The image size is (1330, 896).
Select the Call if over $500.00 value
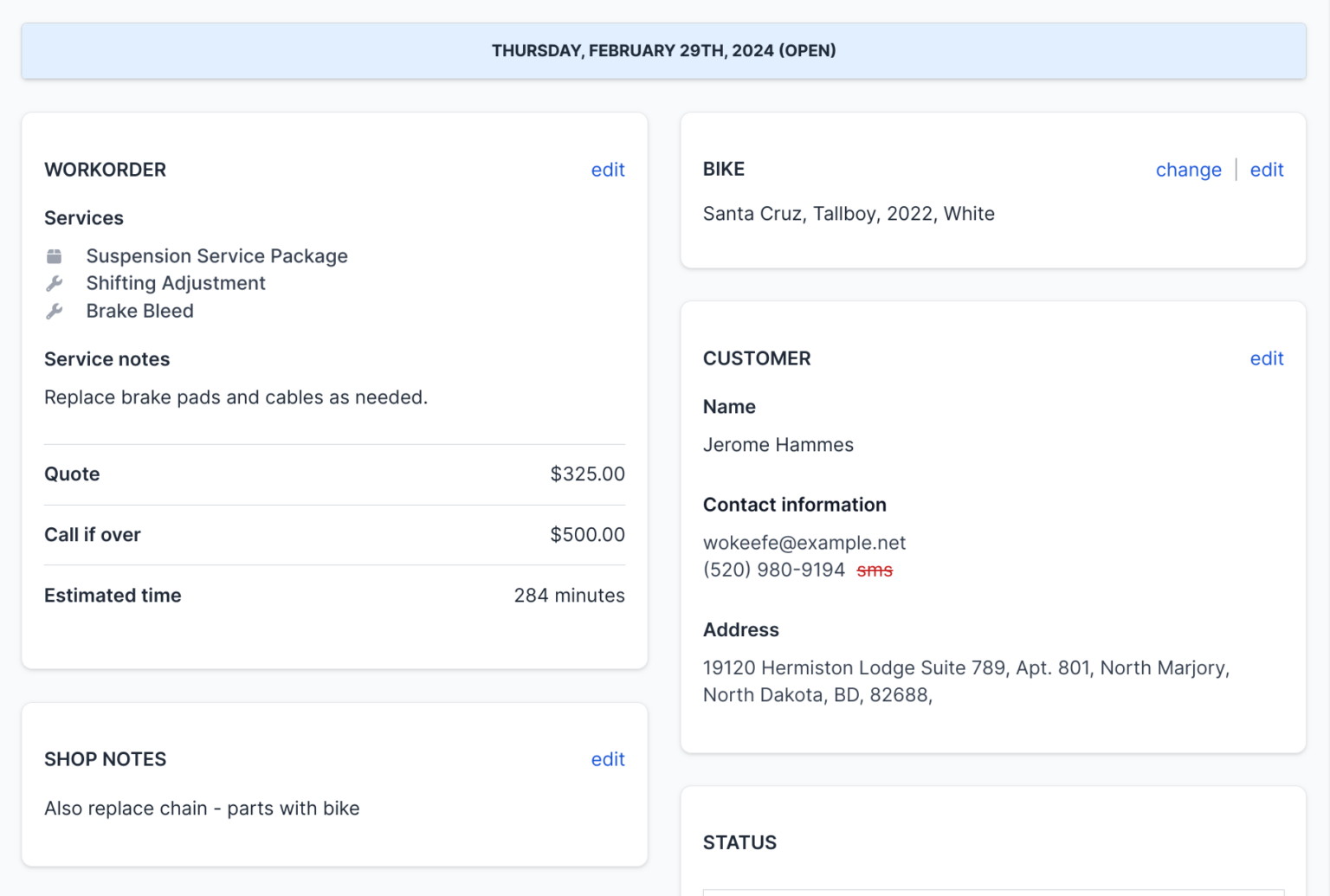587,534
